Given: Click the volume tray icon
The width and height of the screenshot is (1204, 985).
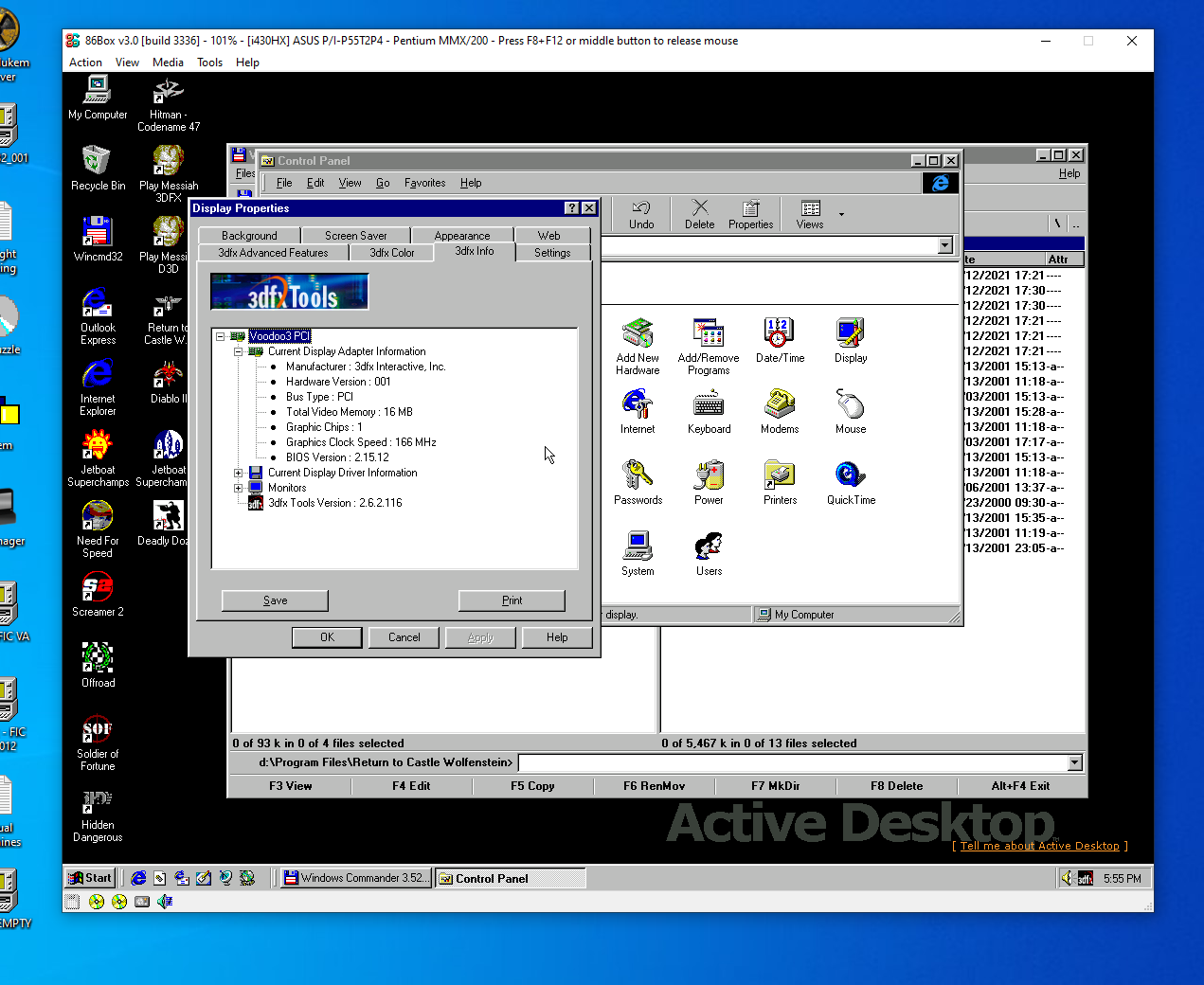Looking at the screenshot, I should (x=1068, y=878).
